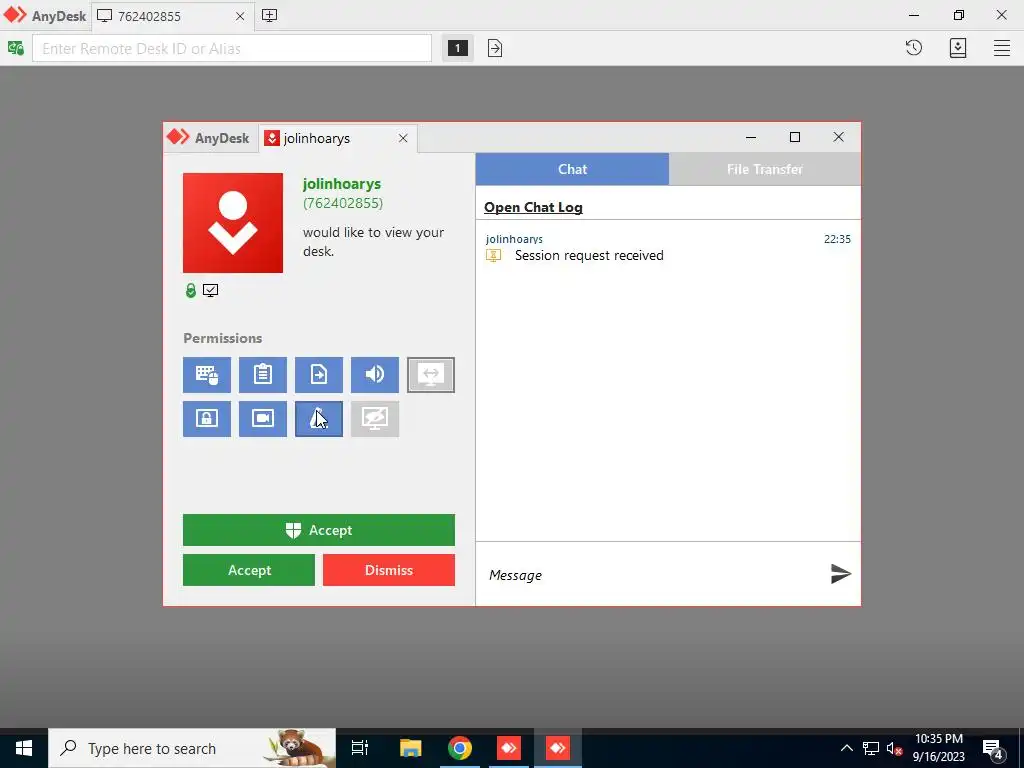Click the monitor check status icon

coord(210,291)
